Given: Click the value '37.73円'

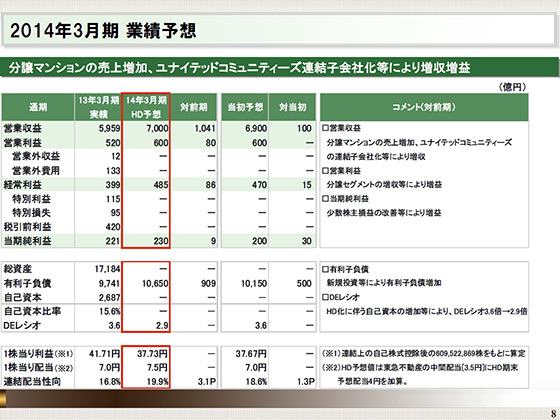Looking at the screenshot, I should (x=152, y=354).
